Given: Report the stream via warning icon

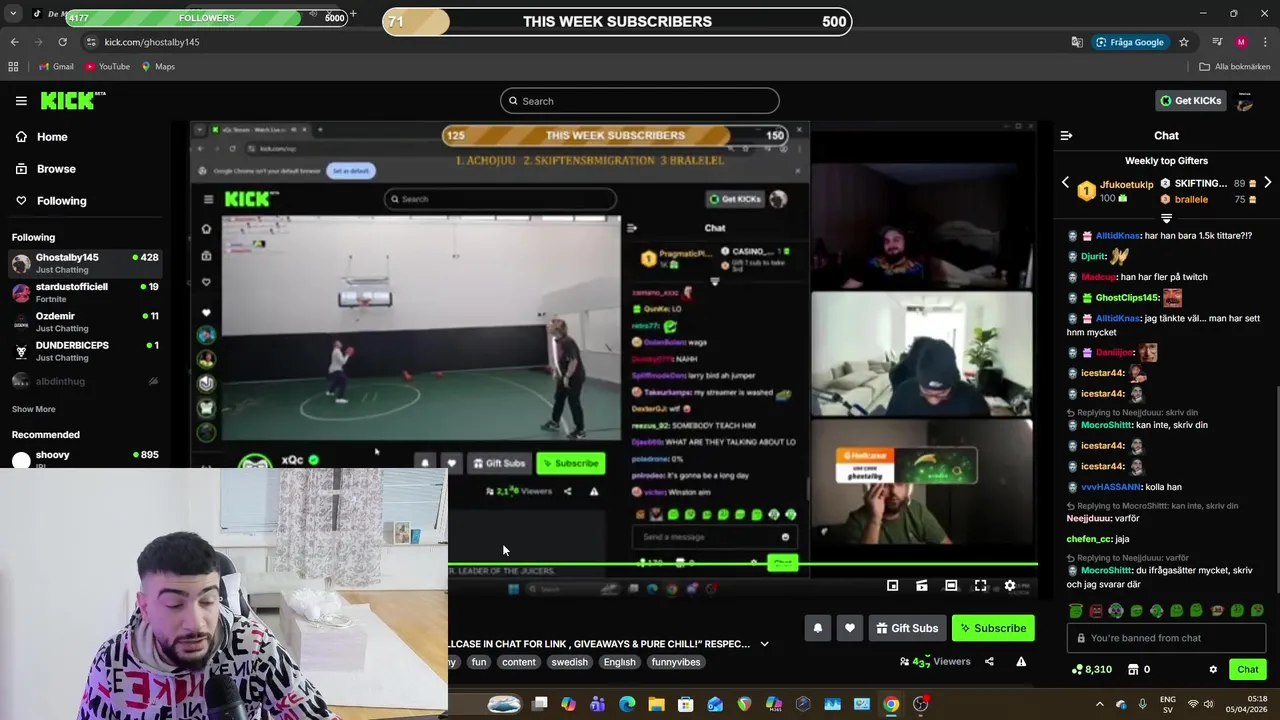Looking at the screenshot, I should pos(1021,662).
